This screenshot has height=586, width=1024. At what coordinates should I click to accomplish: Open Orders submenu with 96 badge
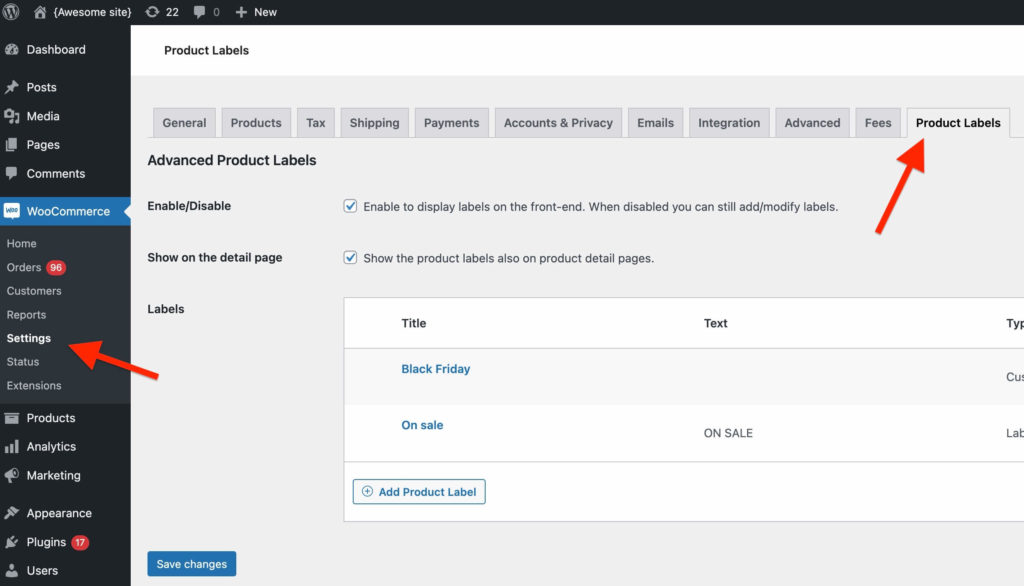tap(36, 267)
